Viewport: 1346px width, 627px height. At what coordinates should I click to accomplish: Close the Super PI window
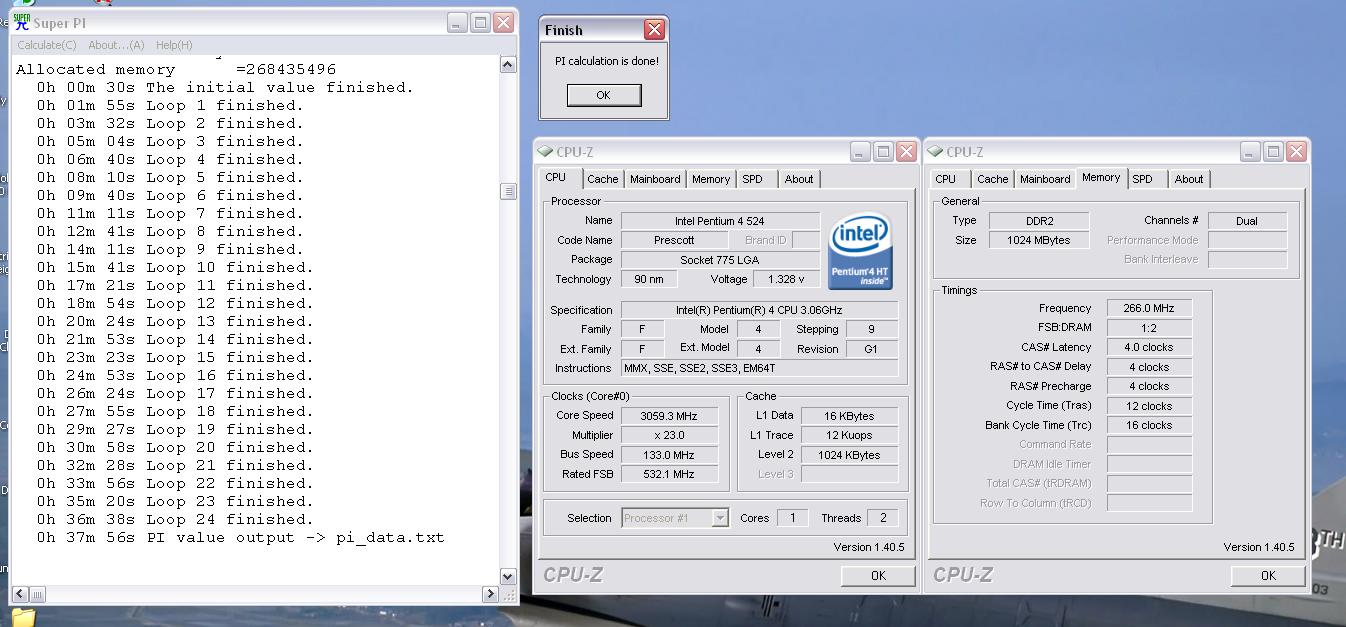(503, 22)
